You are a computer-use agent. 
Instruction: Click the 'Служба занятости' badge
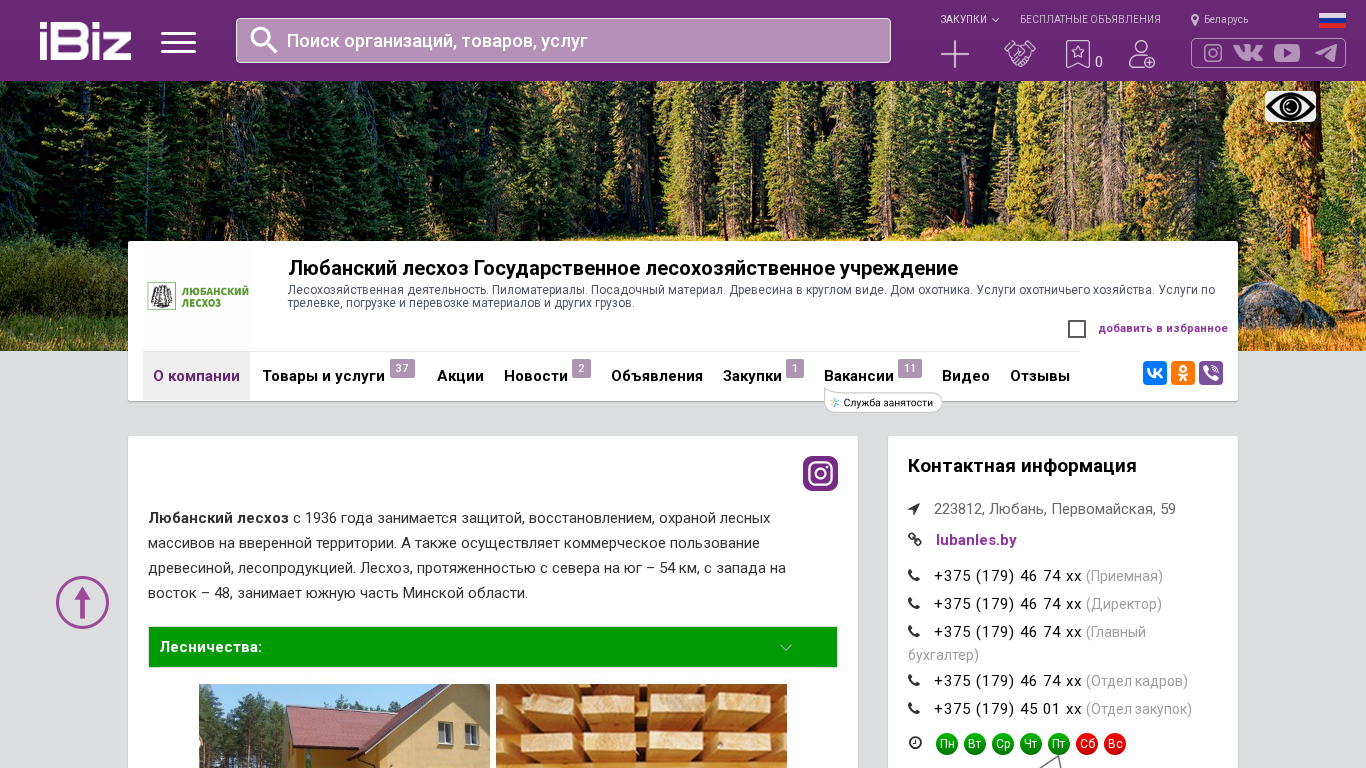click(884, 402)
